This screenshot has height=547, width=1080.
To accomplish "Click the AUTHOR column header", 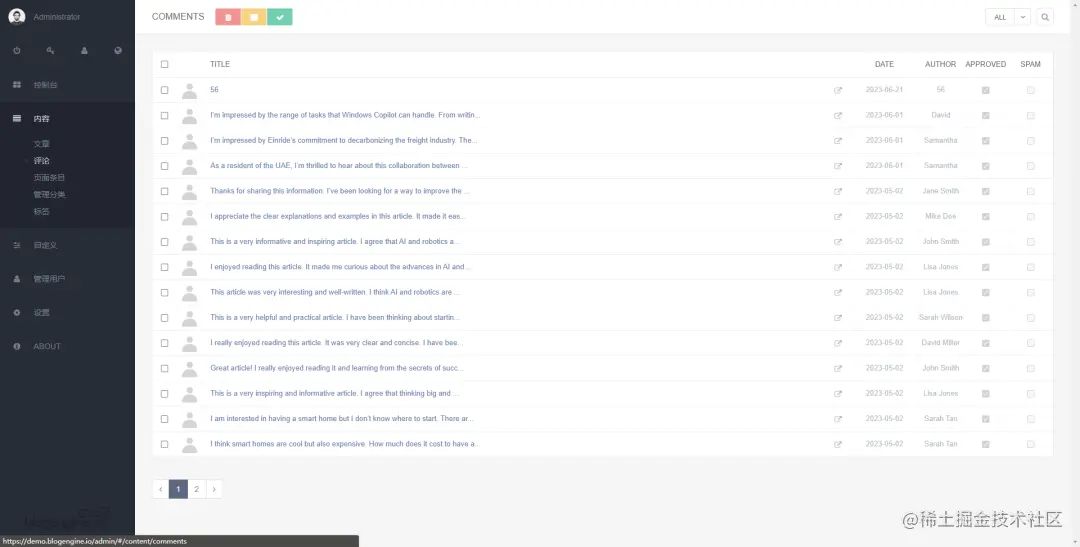I will tap(940, 64).
